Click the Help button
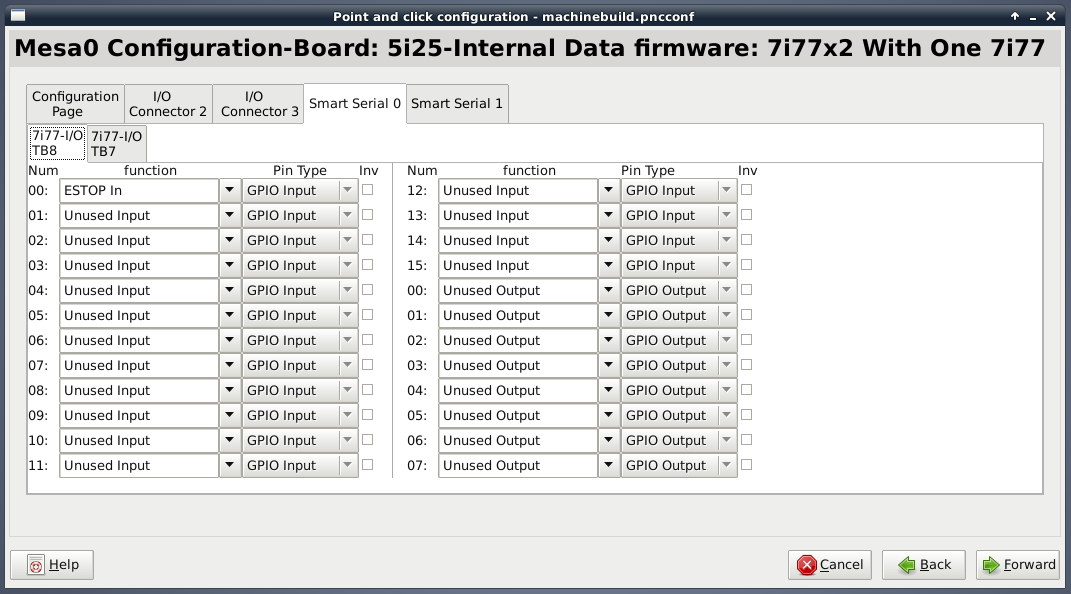This screenshot has height=594, width=1071. 52,565
